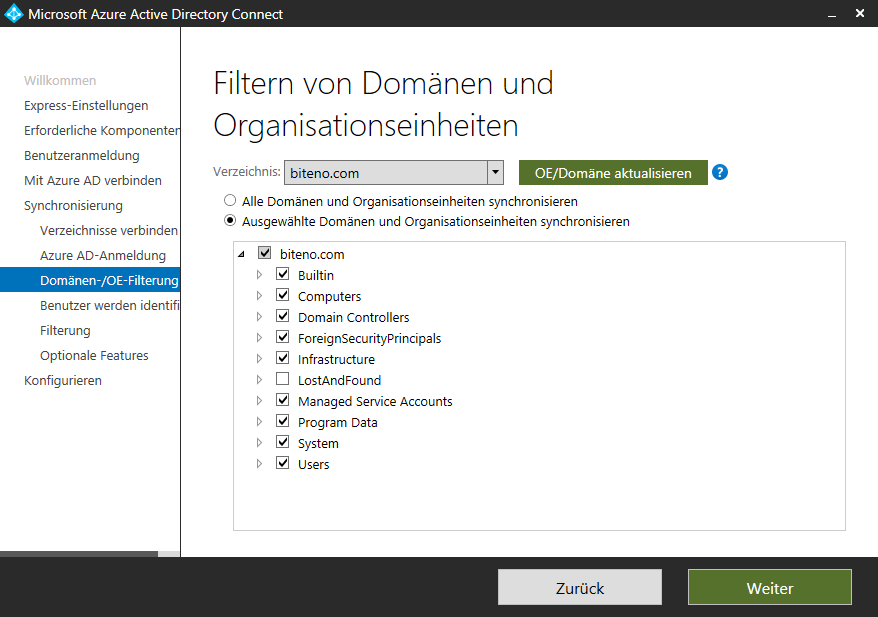Screen dimensions: 878x617
Task: Select the 'Managed Service Accounts' tree label
Action: (375, 401)
